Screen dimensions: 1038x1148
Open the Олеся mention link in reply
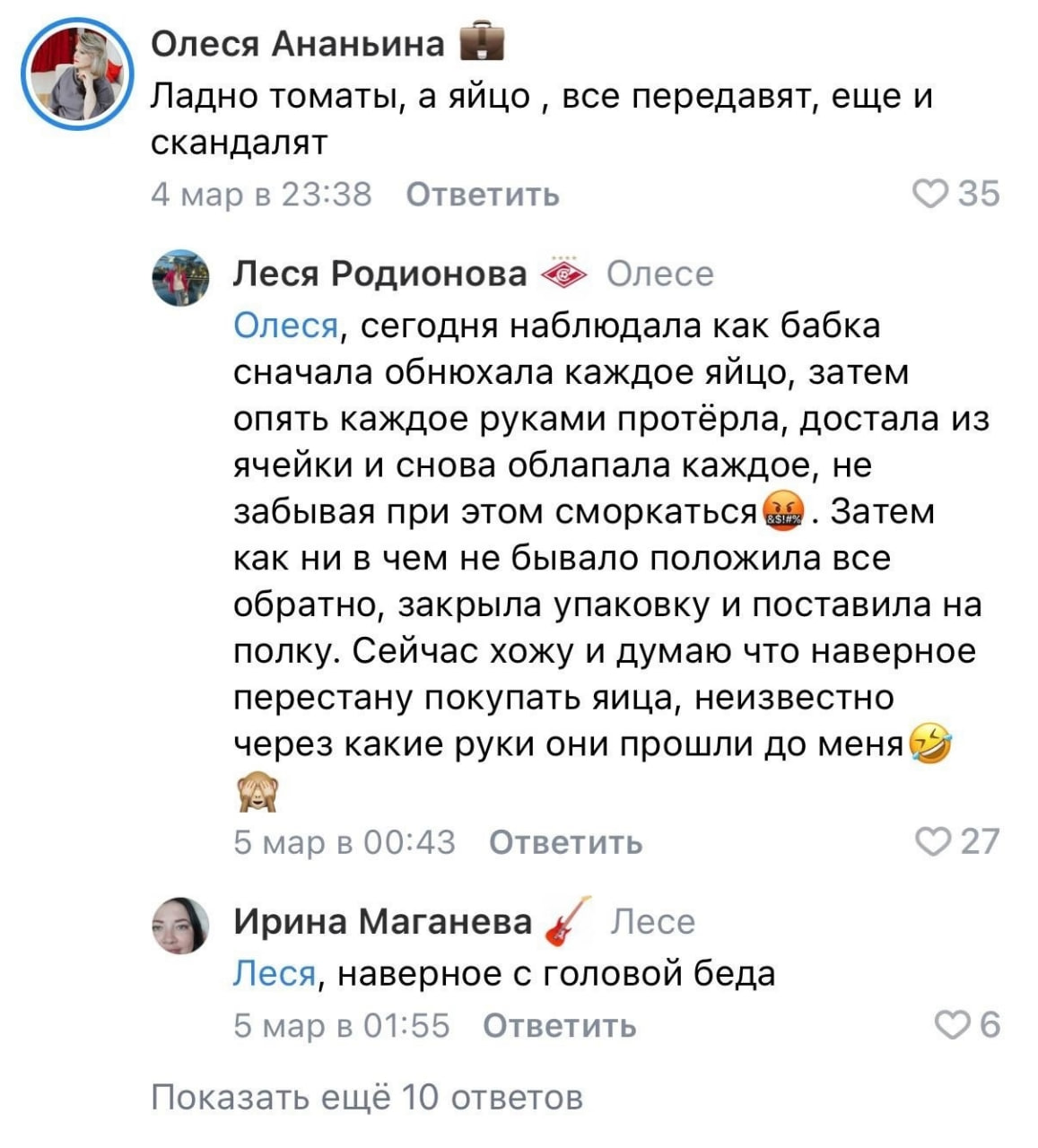tap(286, 326)
